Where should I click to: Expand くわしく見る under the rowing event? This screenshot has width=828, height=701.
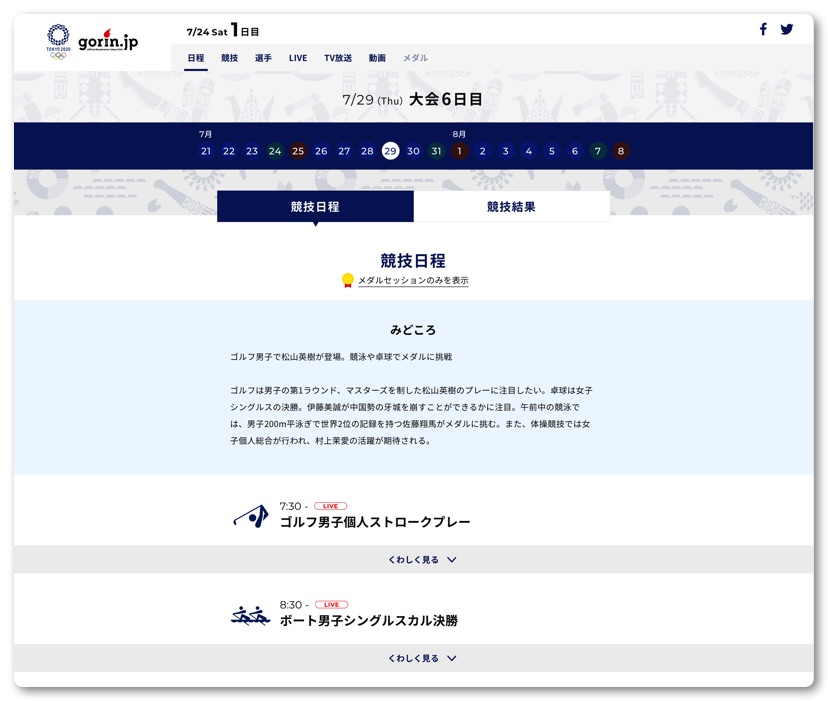[x=422, y=659]
